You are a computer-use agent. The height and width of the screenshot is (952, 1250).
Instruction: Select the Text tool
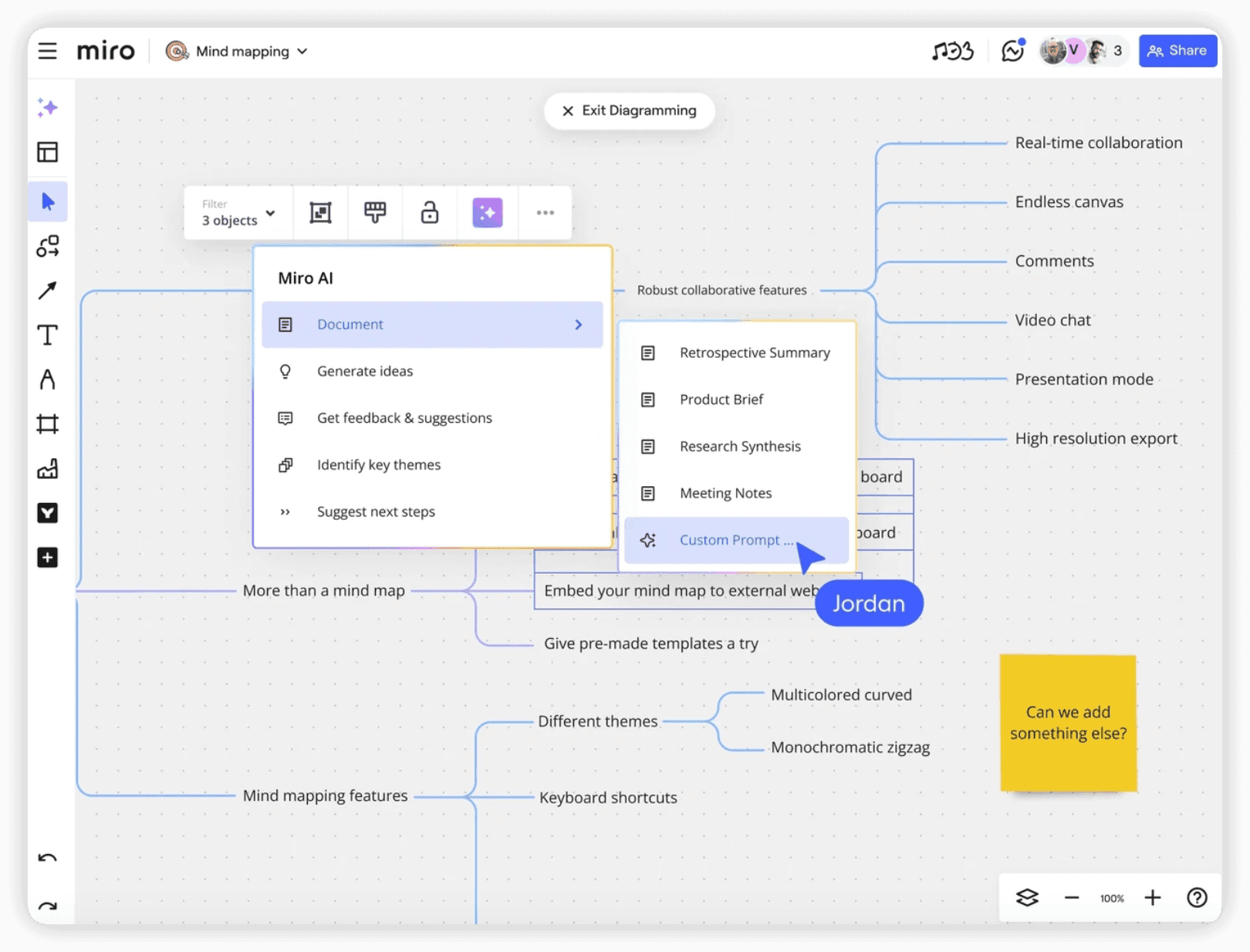pos(48,335)
